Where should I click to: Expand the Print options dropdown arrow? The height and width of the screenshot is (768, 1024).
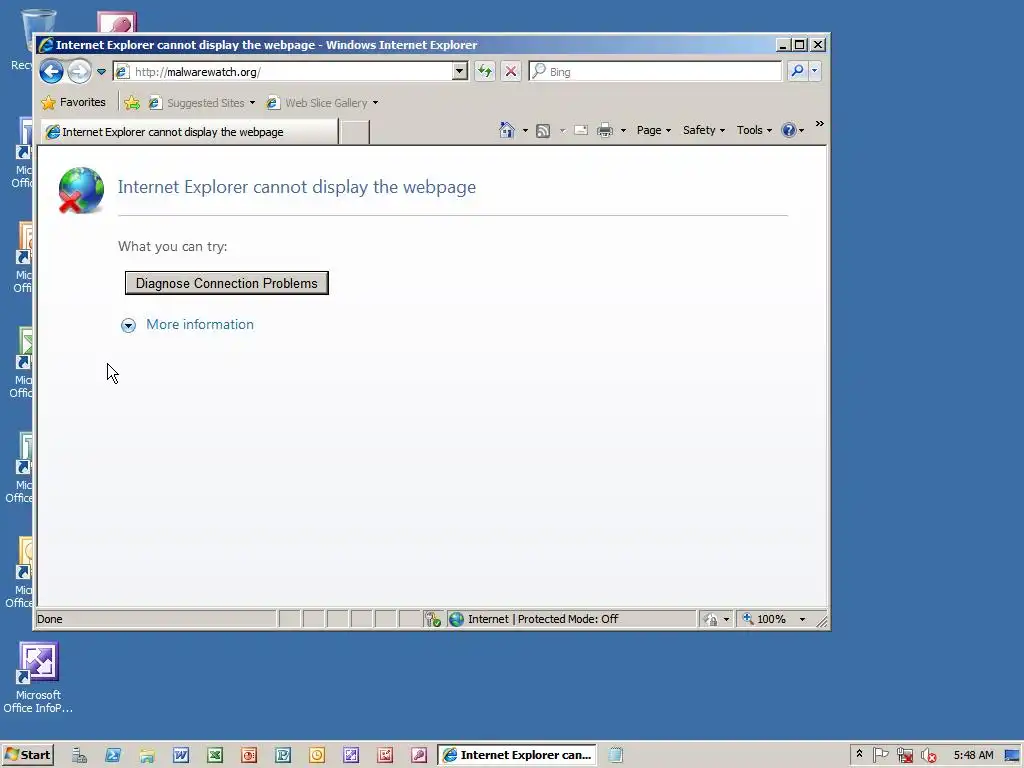[623, 131]
